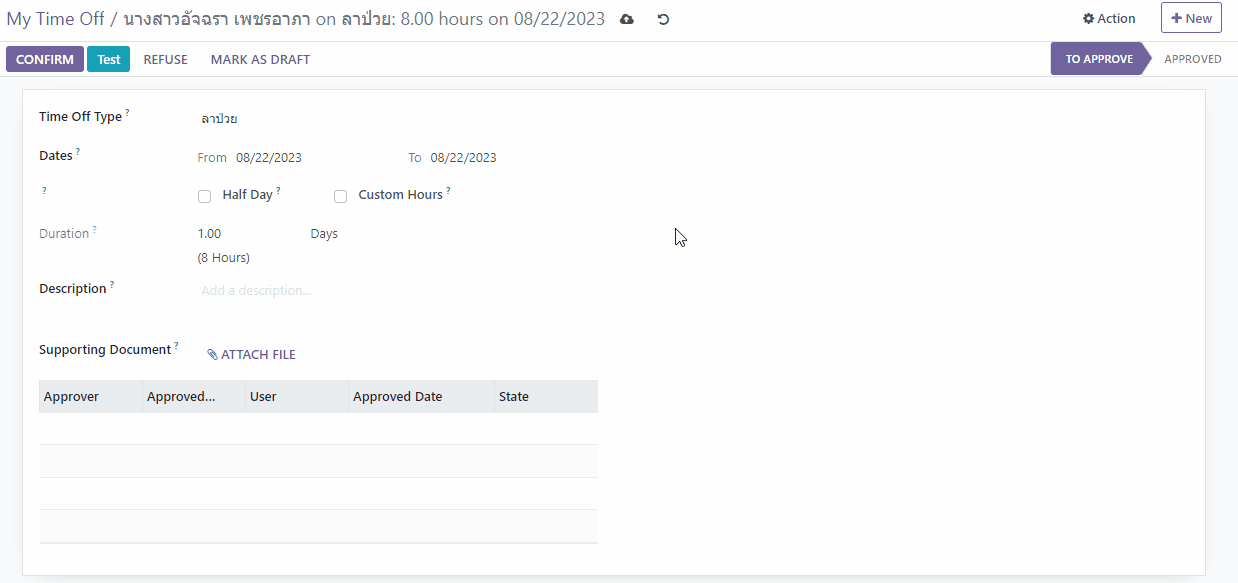This screenshot has width=1238, height=583.
Task: Click the discard changes undo icon
Action: click(663, 19)
